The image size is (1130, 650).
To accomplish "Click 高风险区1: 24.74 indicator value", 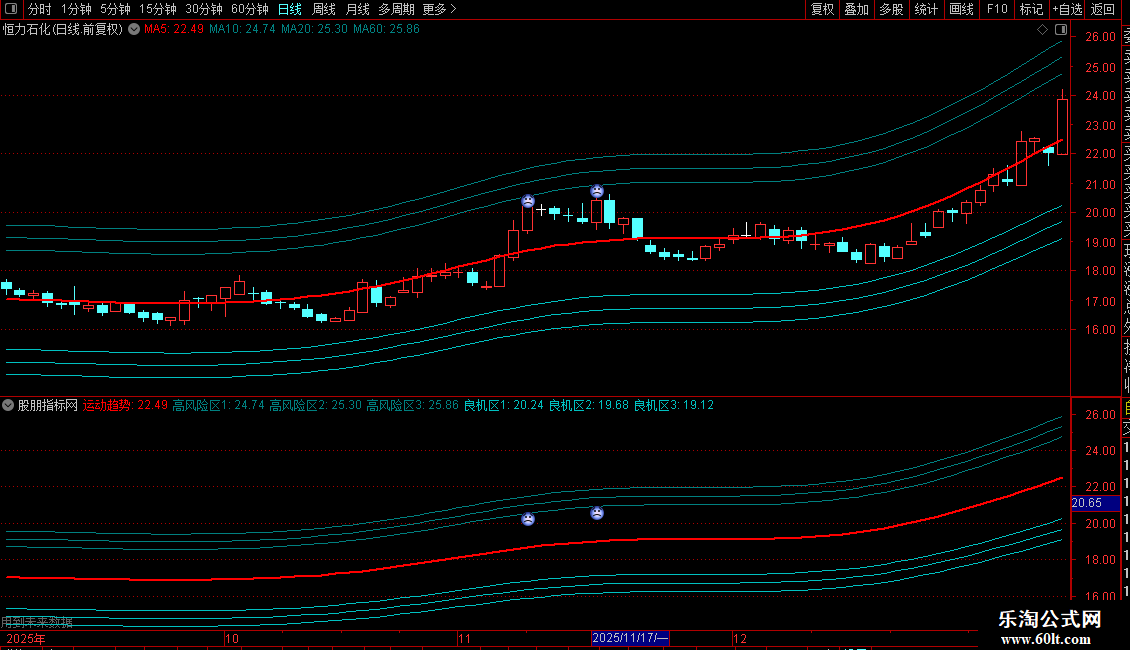I will [x=218, y=405].
